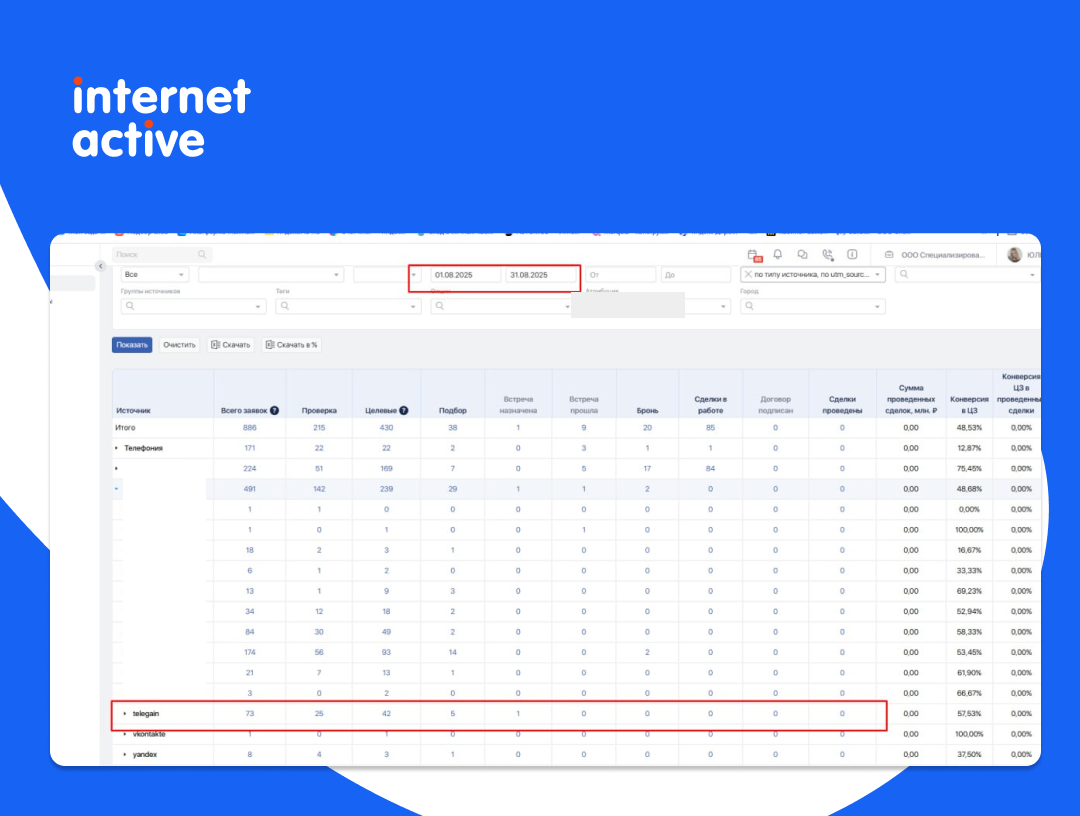Click the phone calls icon
This screenshot has width=1080, height=816.
click(827, 255)
